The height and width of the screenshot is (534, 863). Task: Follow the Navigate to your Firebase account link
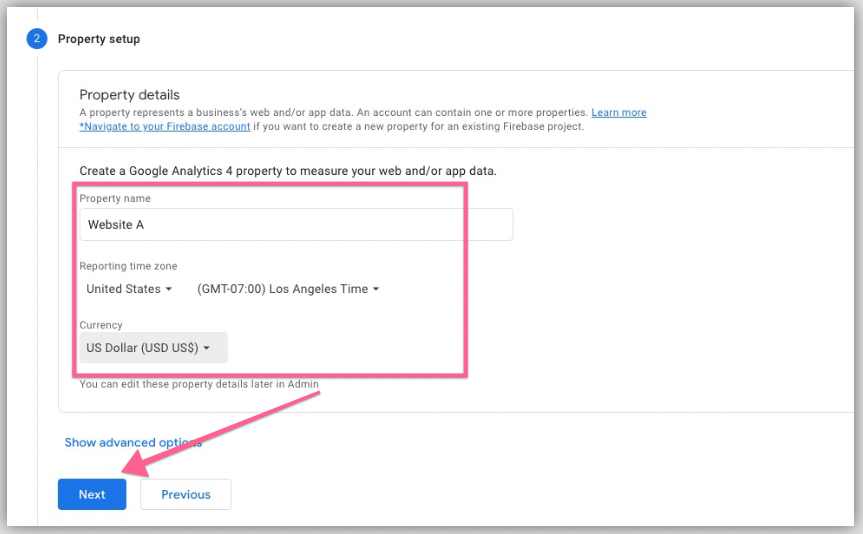point(165,127)
